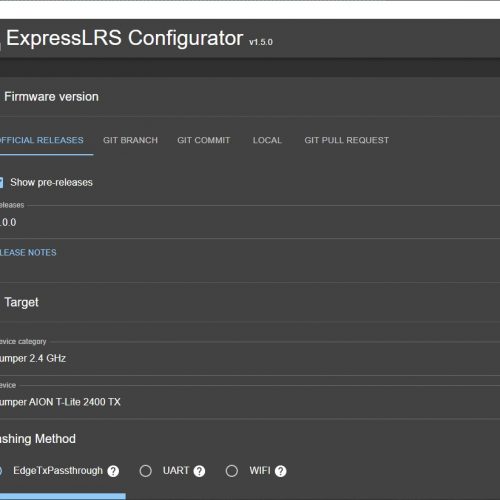Select the WIFI flashing method radio button
The height and width of the screenshot is (500, 500).
[232, 471]
